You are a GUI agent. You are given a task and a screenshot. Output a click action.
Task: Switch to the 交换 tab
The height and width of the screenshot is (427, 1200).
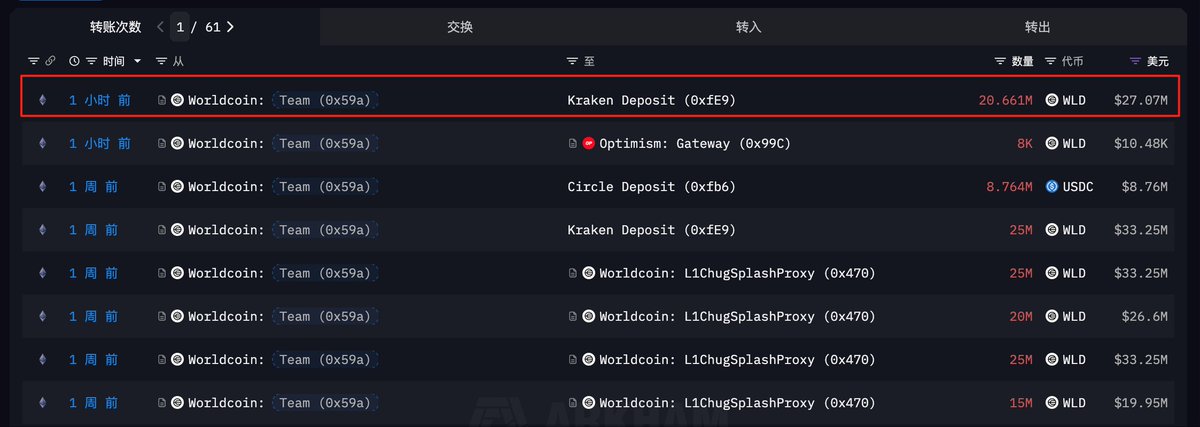pos(460,27)
